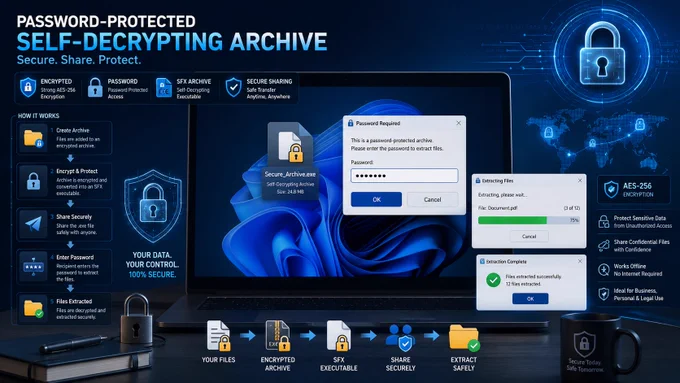Click 'Files extracted successfully.' message

[533, 276]
